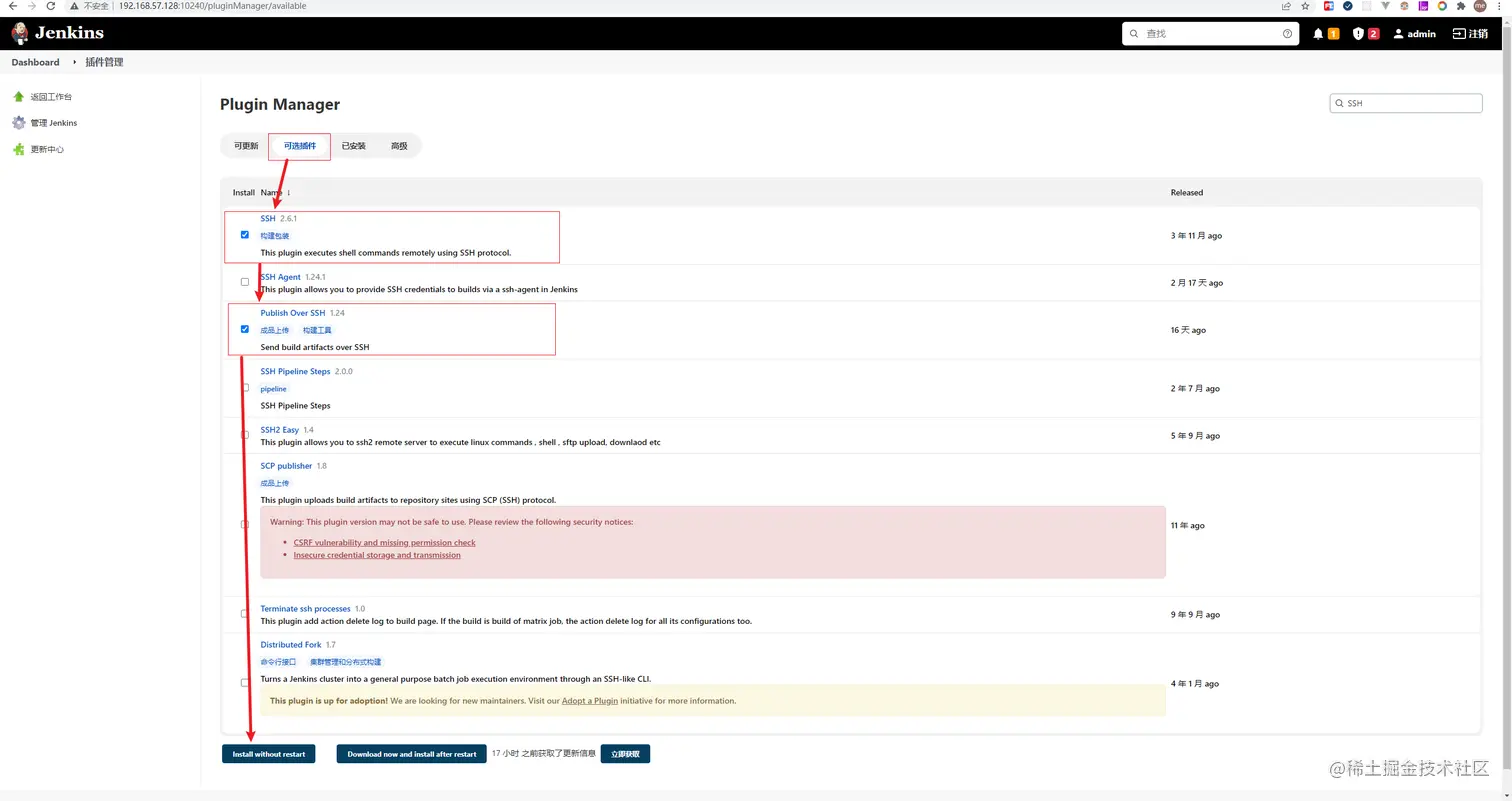Click the blue checkmark extension icon
This screenshot has height=801, width=1512.
click(x=1348, y=6)
